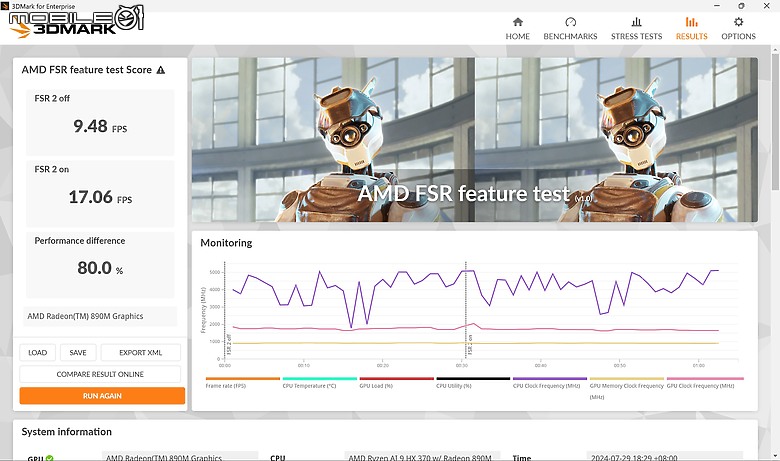Image resolution: width=780 pixels, height=461 pixels.
Task: Click the SAVE button
Action: click(78, 353)
